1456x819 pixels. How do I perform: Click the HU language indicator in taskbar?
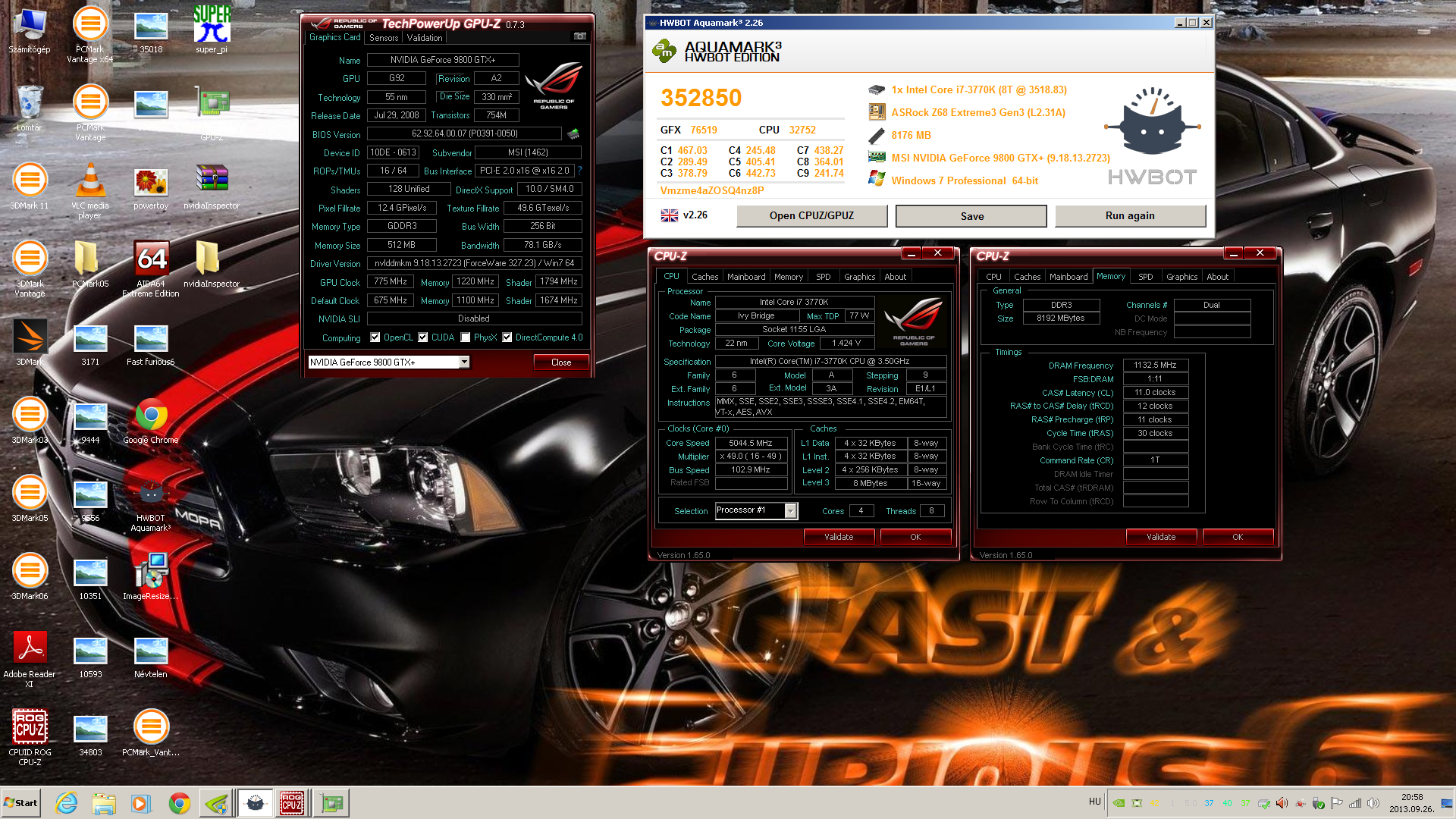[x=1094, y=802]
